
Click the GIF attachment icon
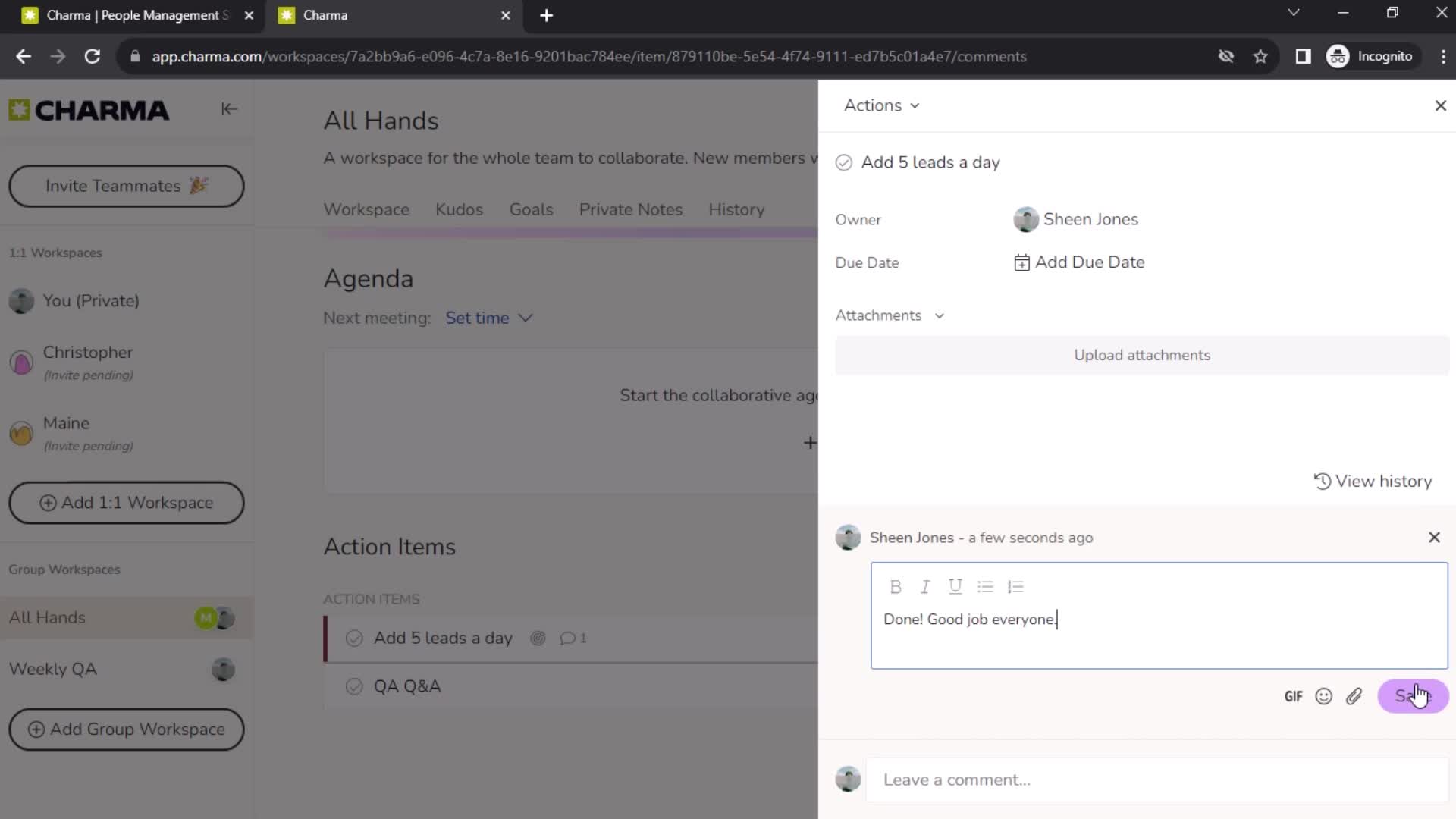[x=1294, y=696]
